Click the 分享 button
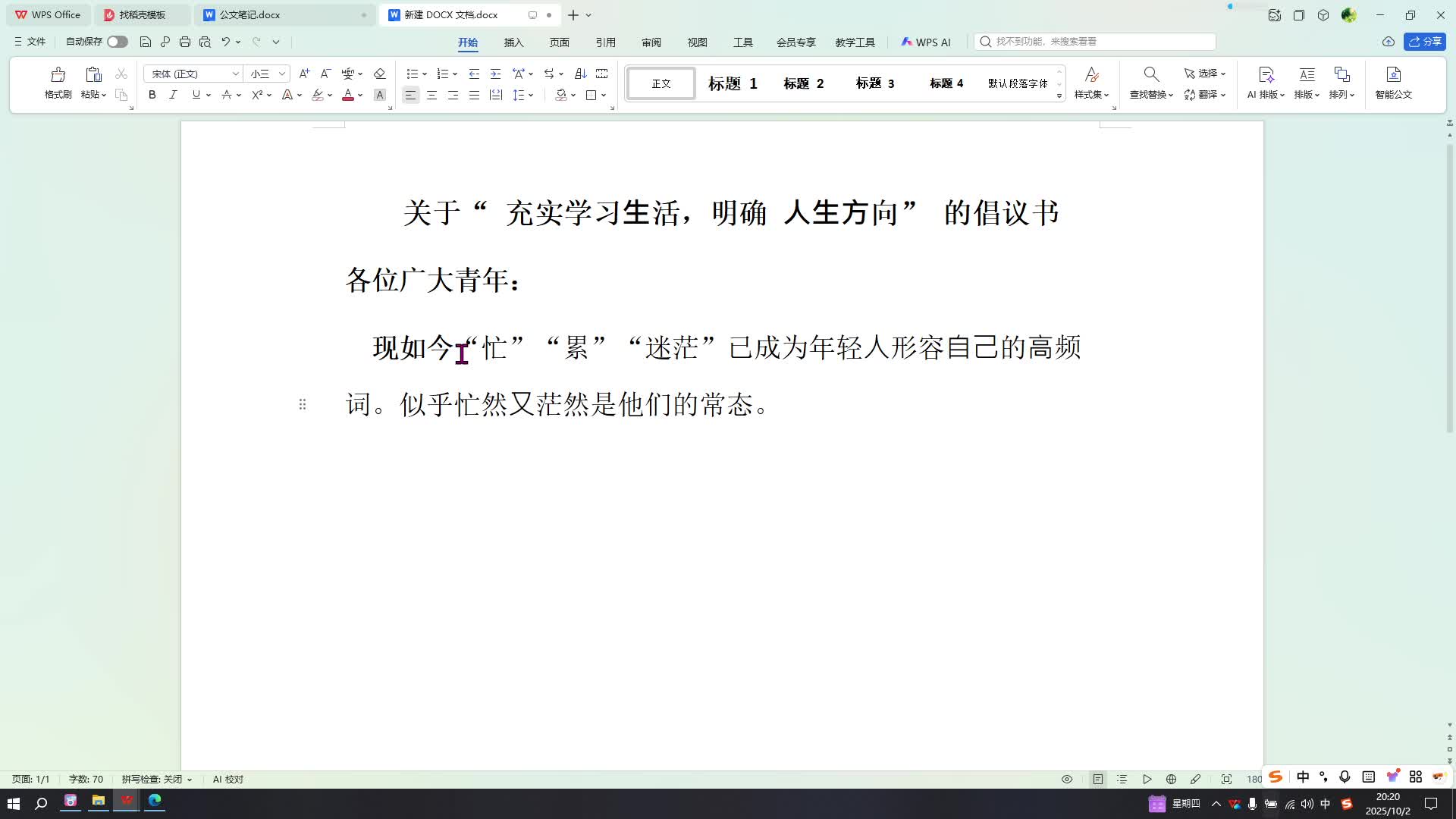This screenshot has height=819, width=1456. (x=1426, y=42)
